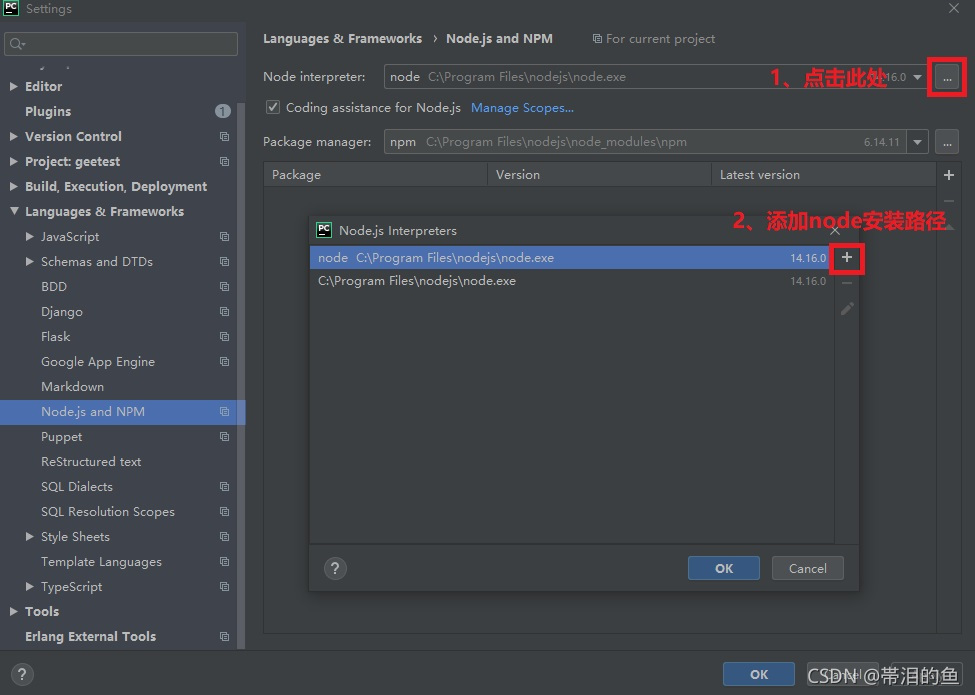Open the Plugins settings page

tap(48, 111)
